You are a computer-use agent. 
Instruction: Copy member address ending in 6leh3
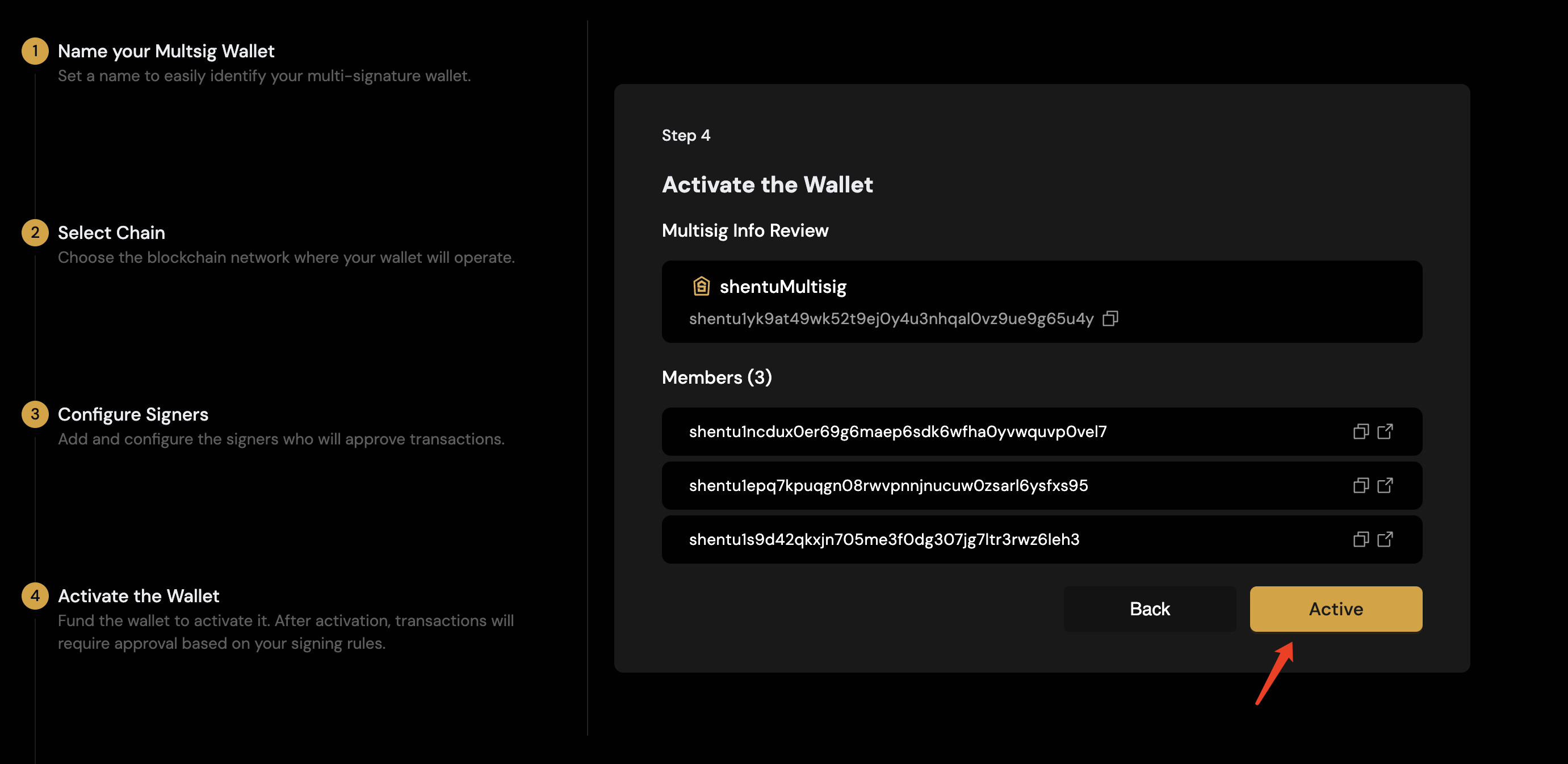point(1361,539)
